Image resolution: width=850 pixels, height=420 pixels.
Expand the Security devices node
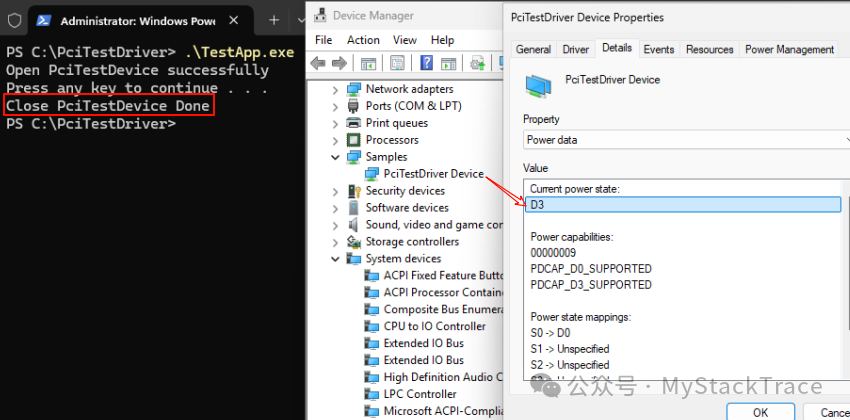(336, 191)
